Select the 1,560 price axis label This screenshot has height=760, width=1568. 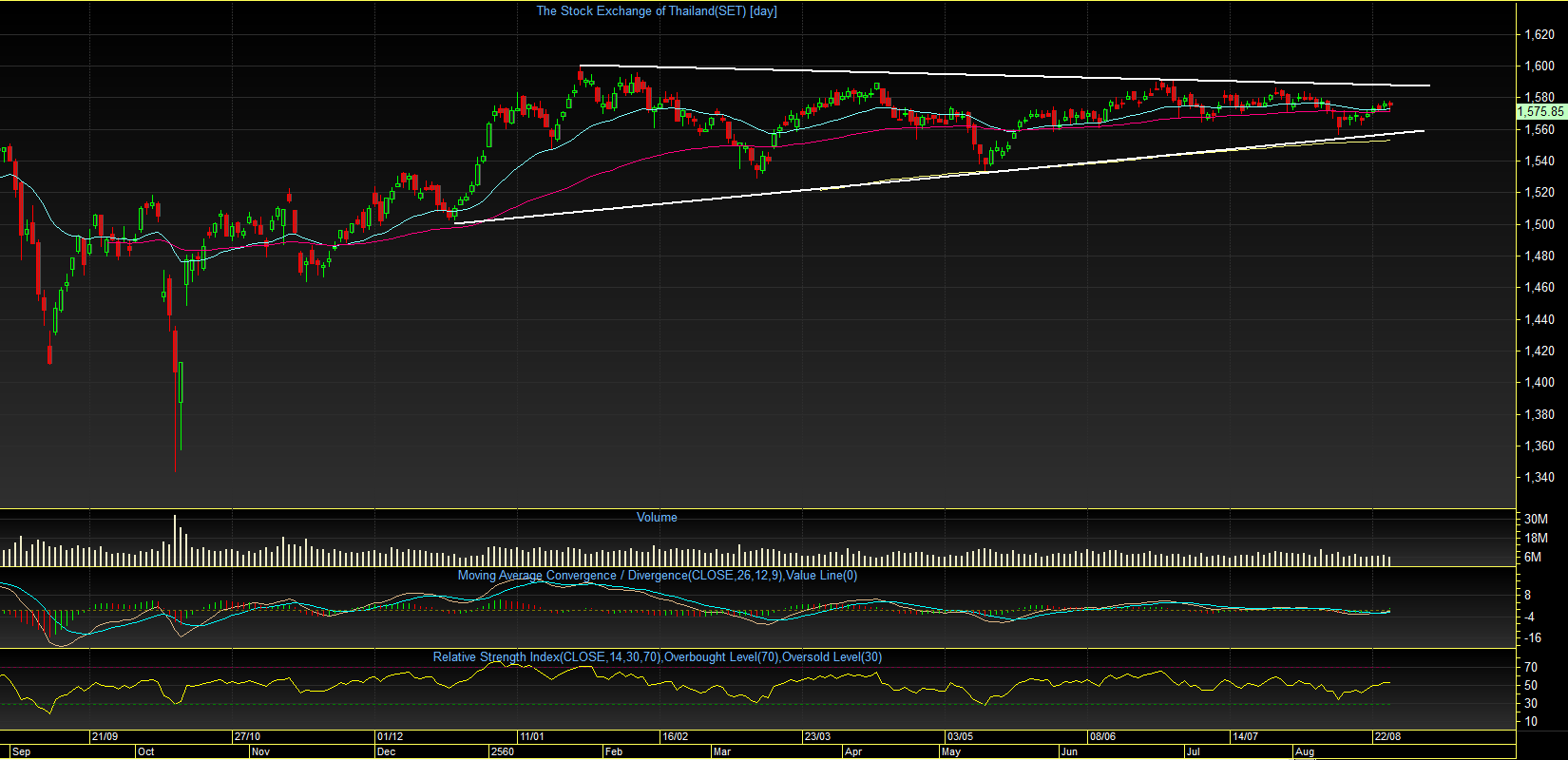tap(1539, 130)
